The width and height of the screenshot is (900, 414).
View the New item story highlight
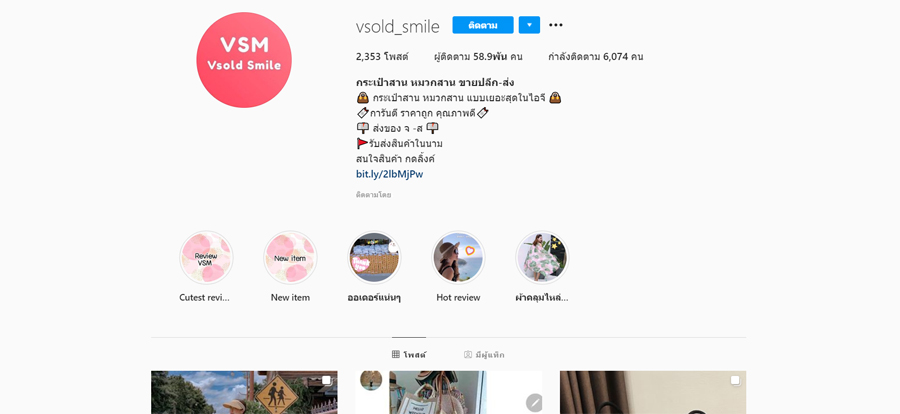pos(290,258)
